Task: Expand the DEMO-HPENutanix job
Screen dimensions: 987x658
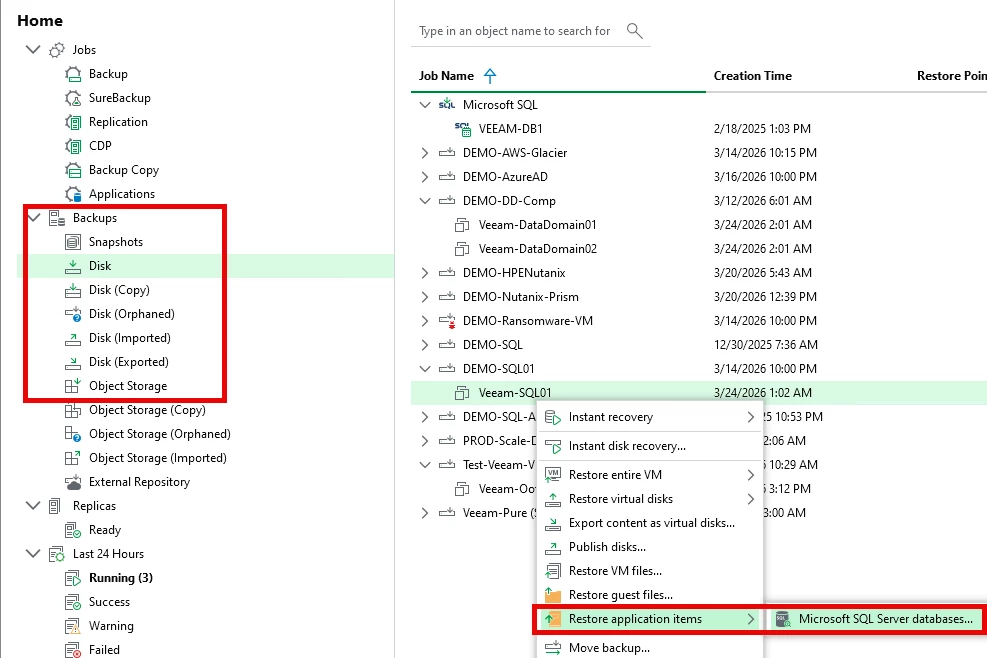Action: 425,273
